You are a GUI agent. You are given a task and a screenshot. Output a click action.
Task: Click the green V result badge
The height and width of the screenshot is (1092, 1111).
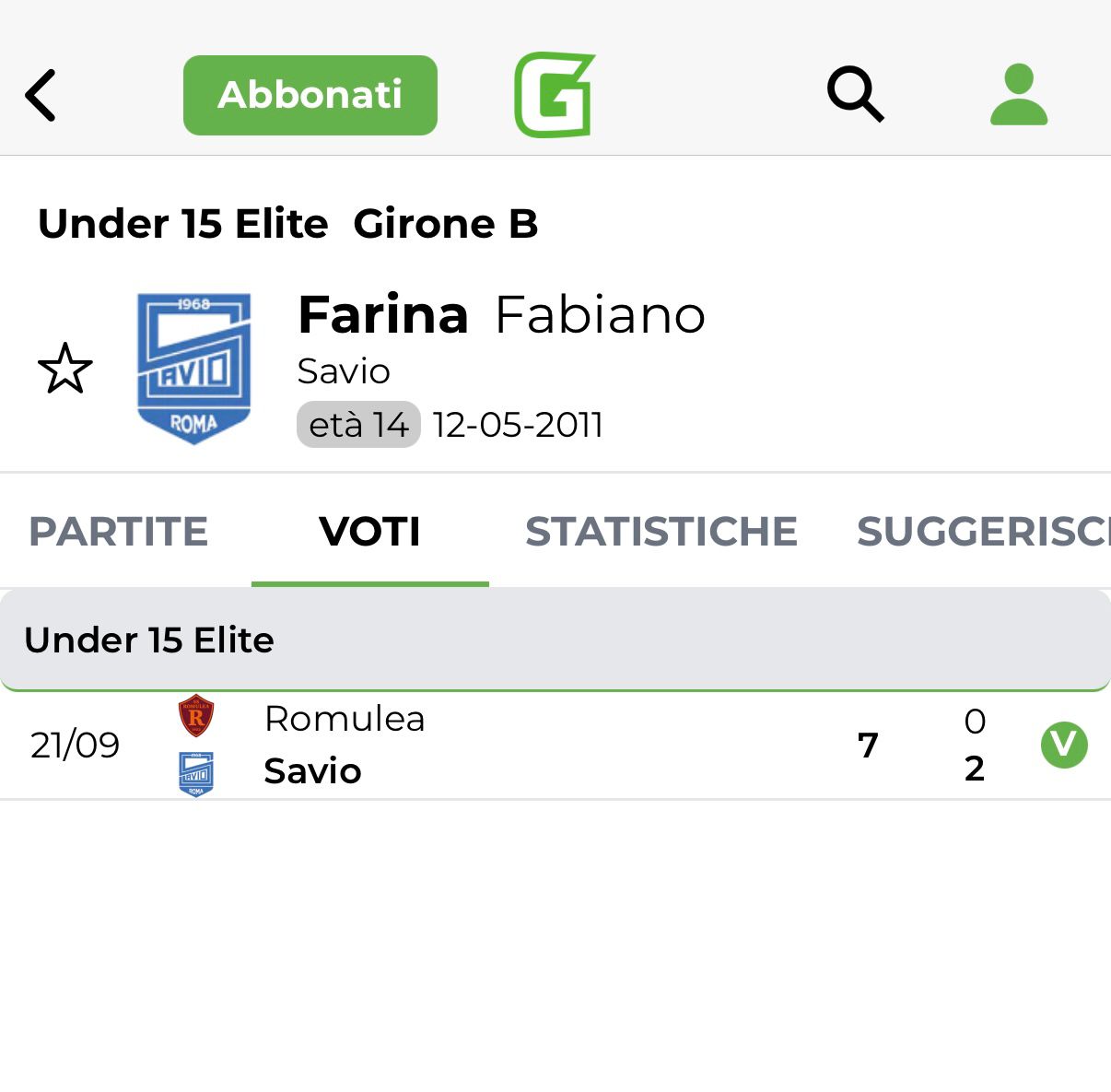coord(1064,745)
